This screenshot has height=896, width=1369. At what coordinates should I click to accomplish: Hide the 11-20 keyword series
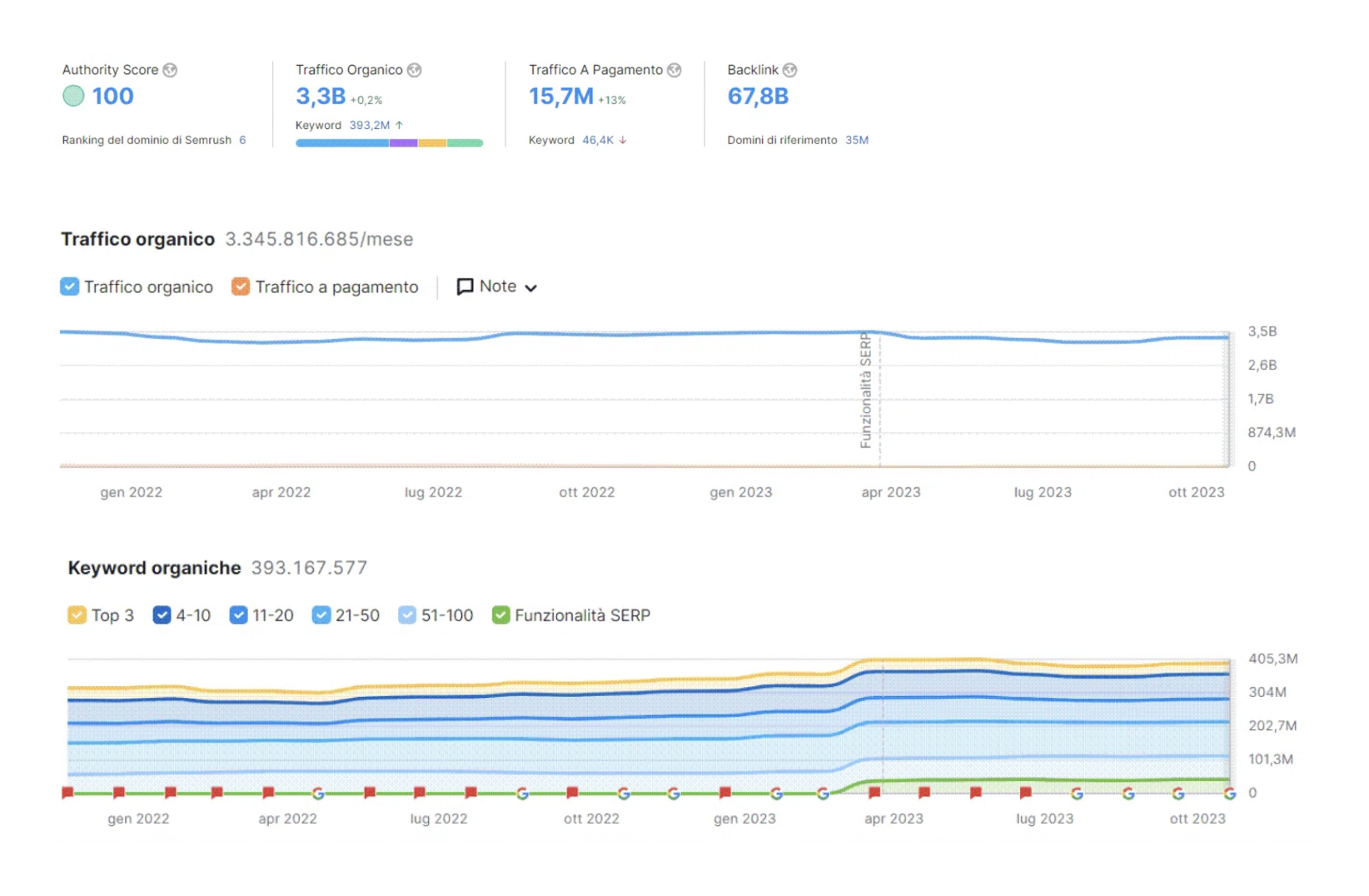coord(239,615)
